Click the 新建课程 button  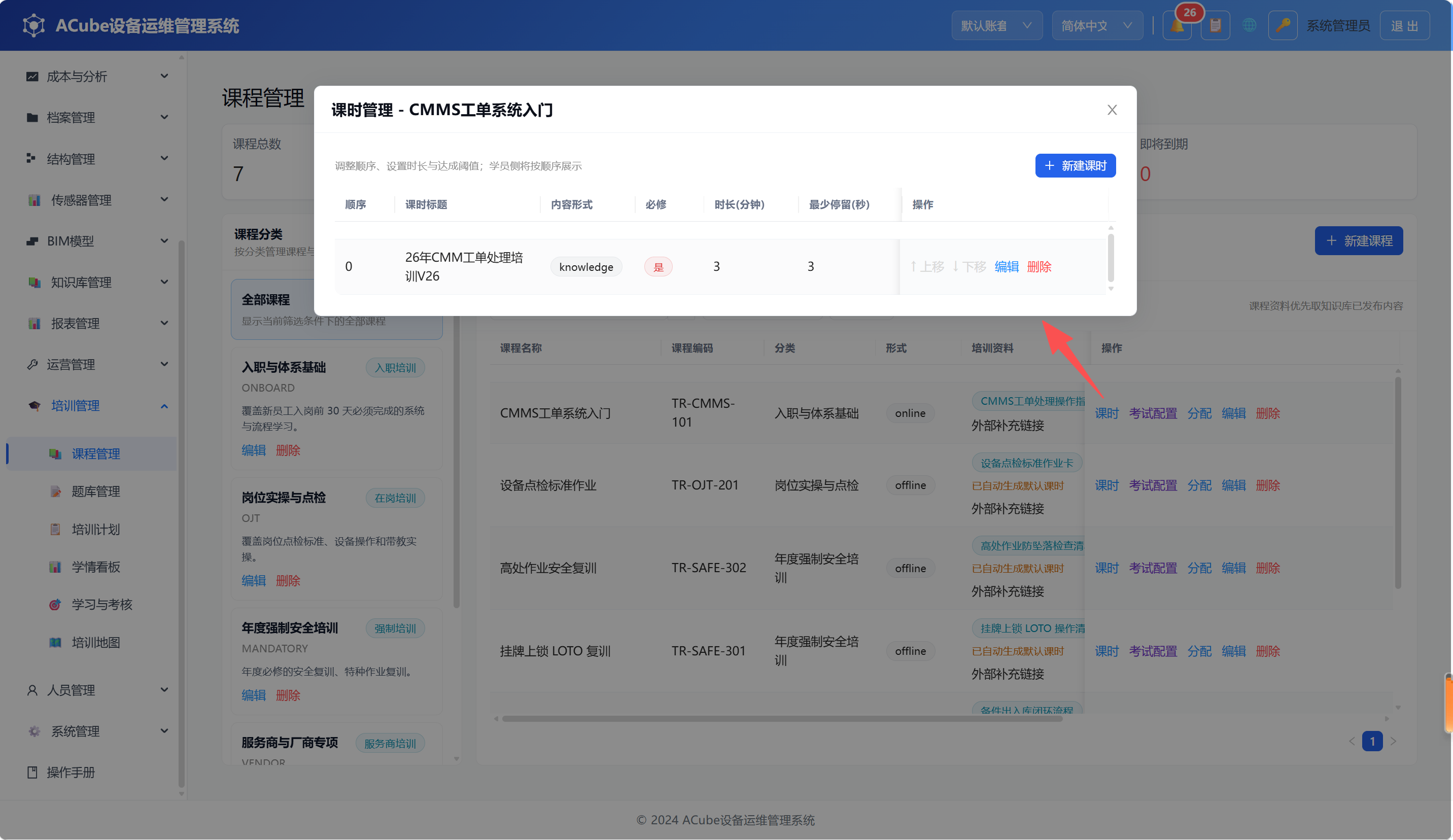[x=1359, y=240]
